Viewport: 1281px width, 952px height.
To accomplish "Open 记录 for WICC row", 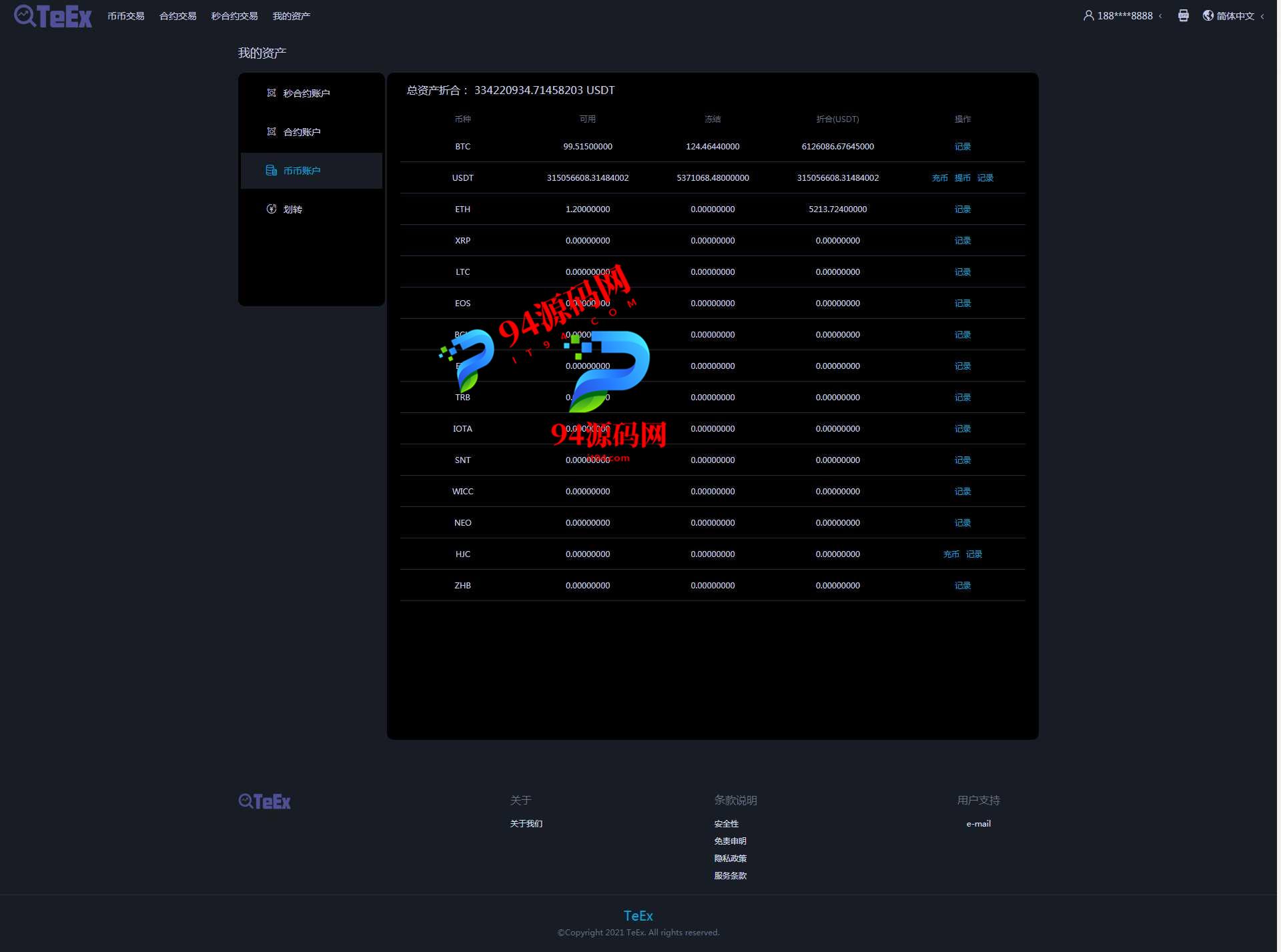I will pyautogui.click(x=963, y=492).
